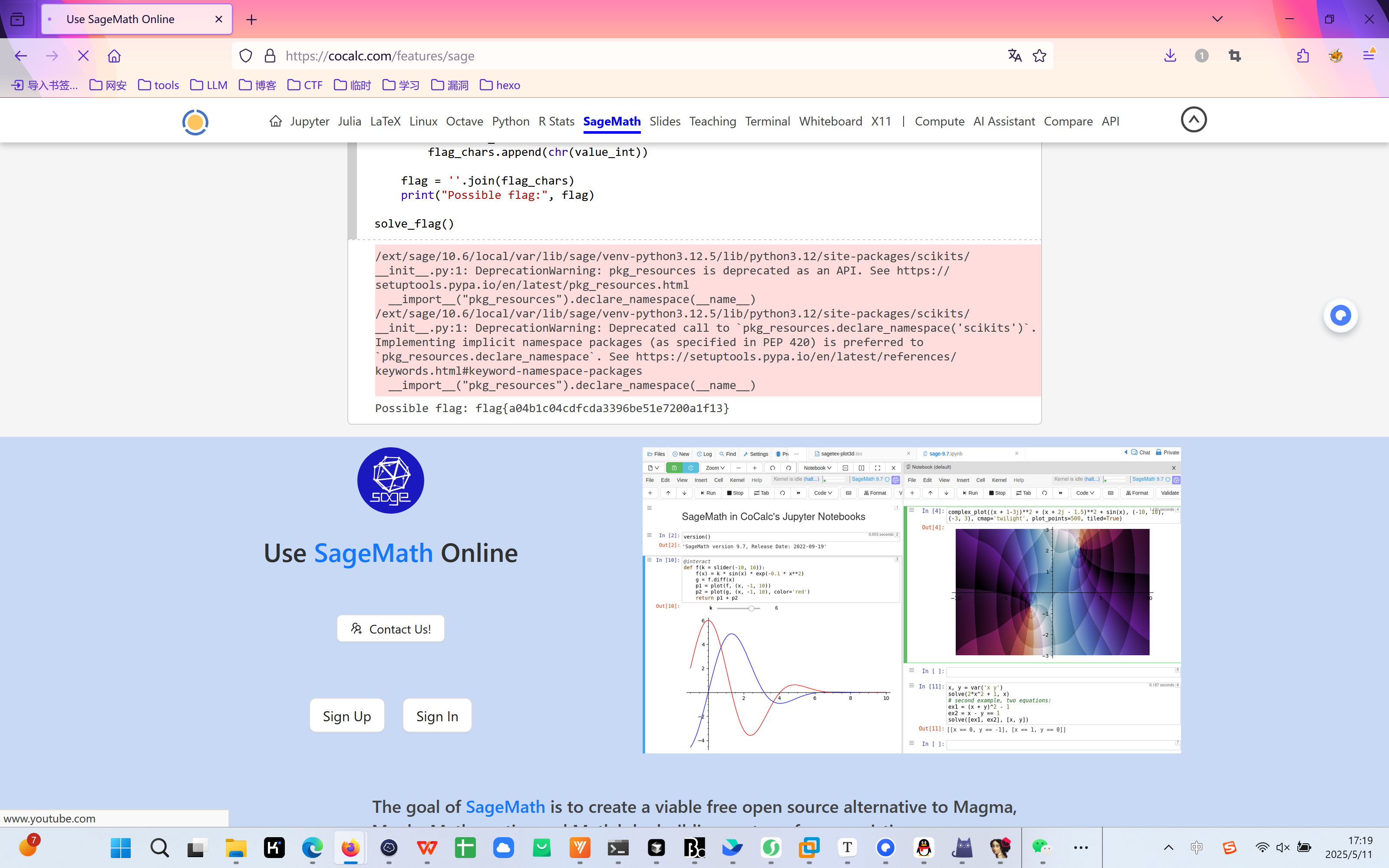Viewport: 1389px width, 868px height.
Task: Open clock showing 17:19 2025/5/11
Action: click(x=1349, y=847)
